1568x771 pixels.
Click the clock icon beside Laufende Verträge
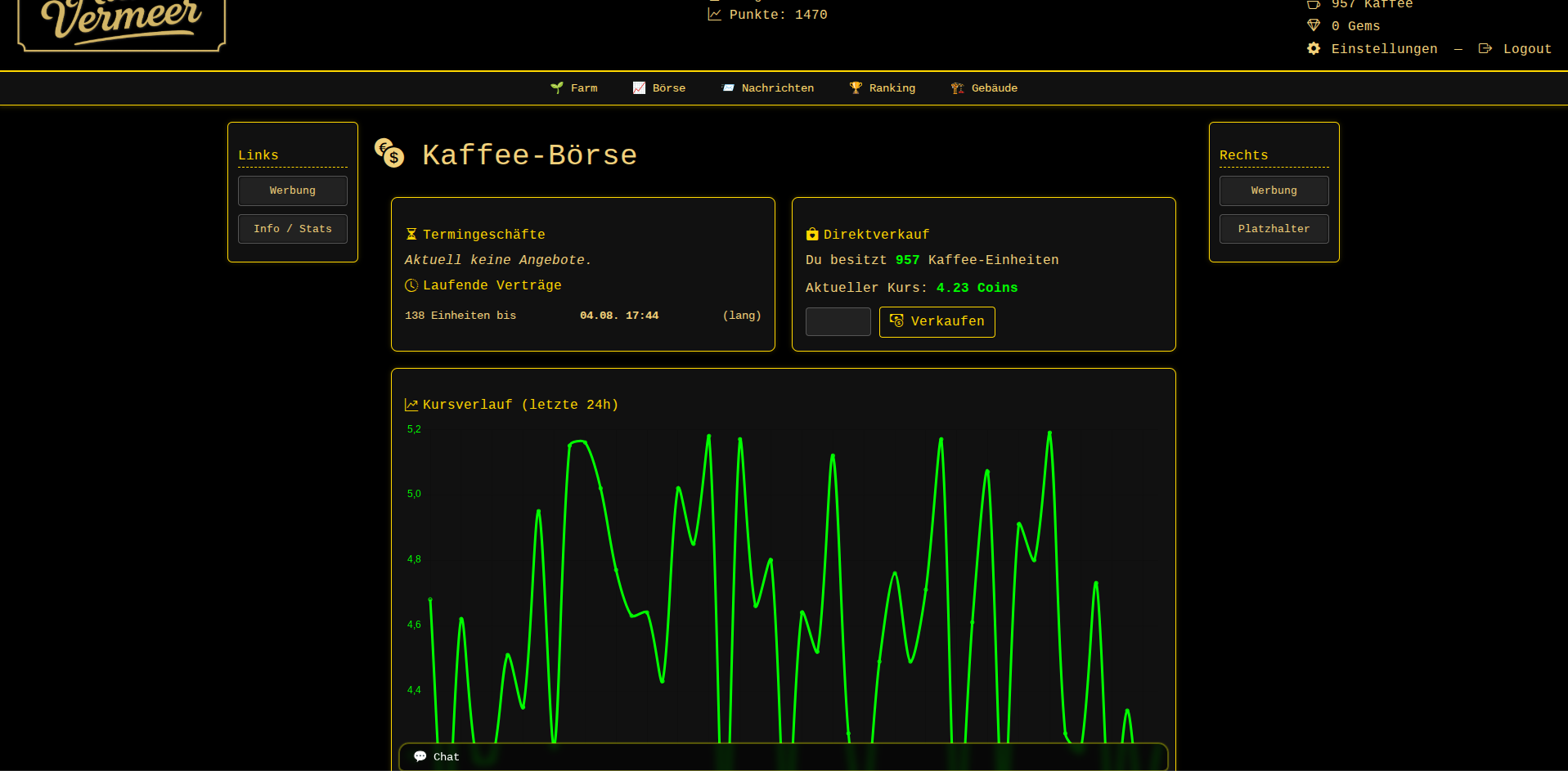411,285
